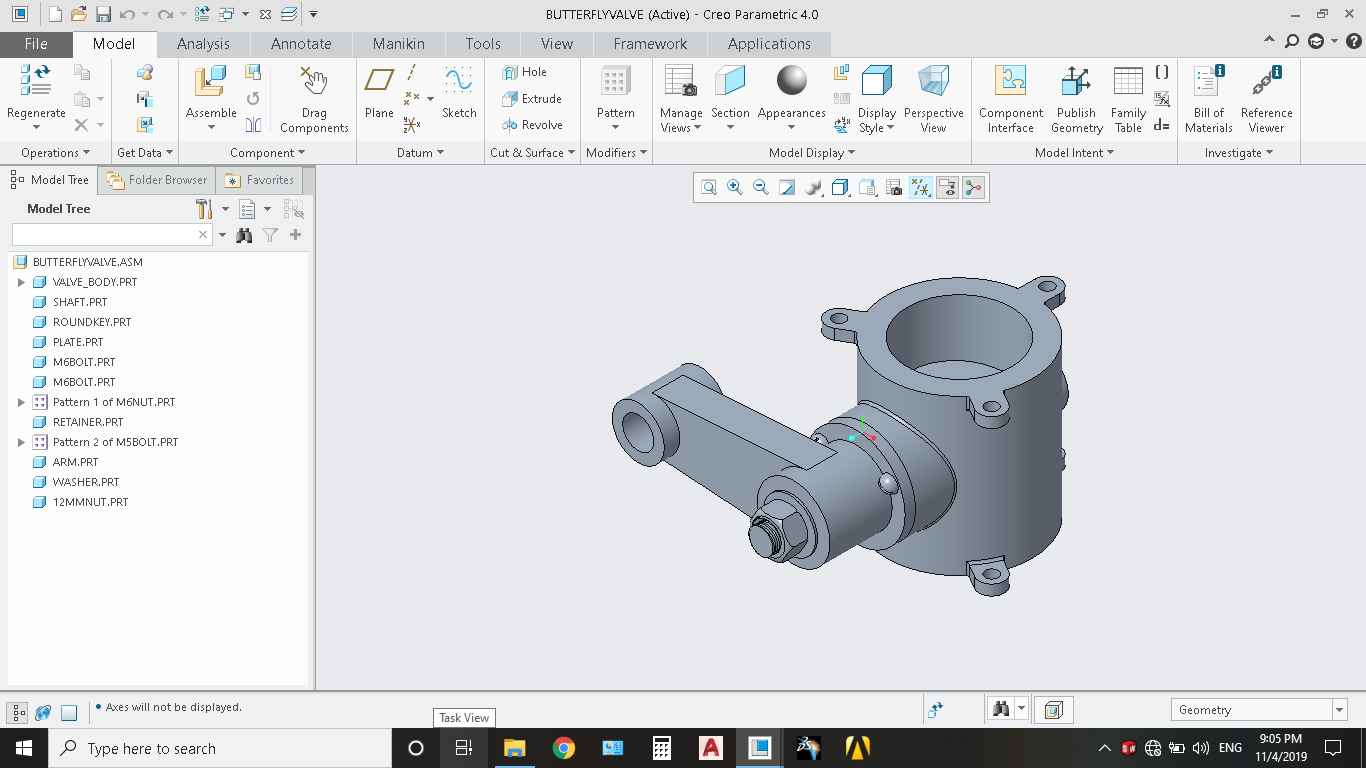Click Repaint in graphics toolbar

pos(787,188)
